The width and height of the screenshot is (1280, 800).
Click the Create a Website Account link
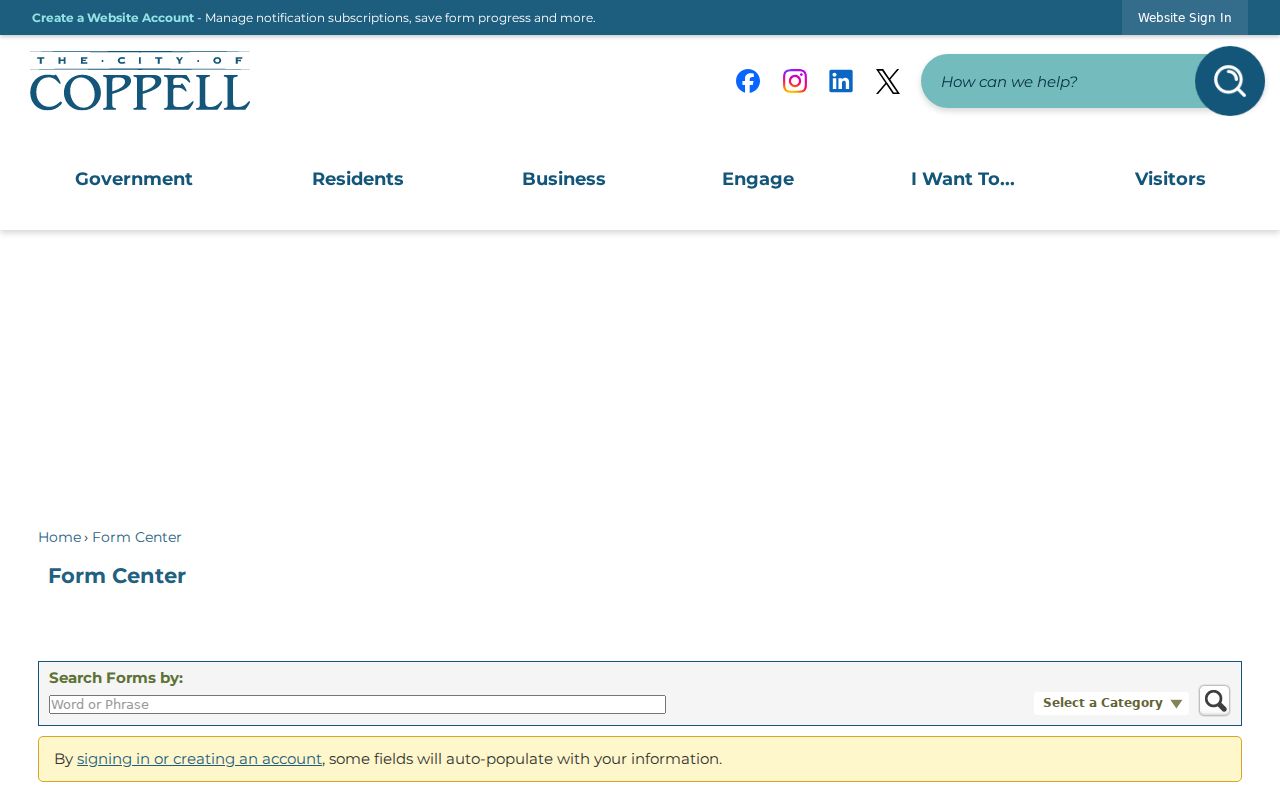[113, 18]
